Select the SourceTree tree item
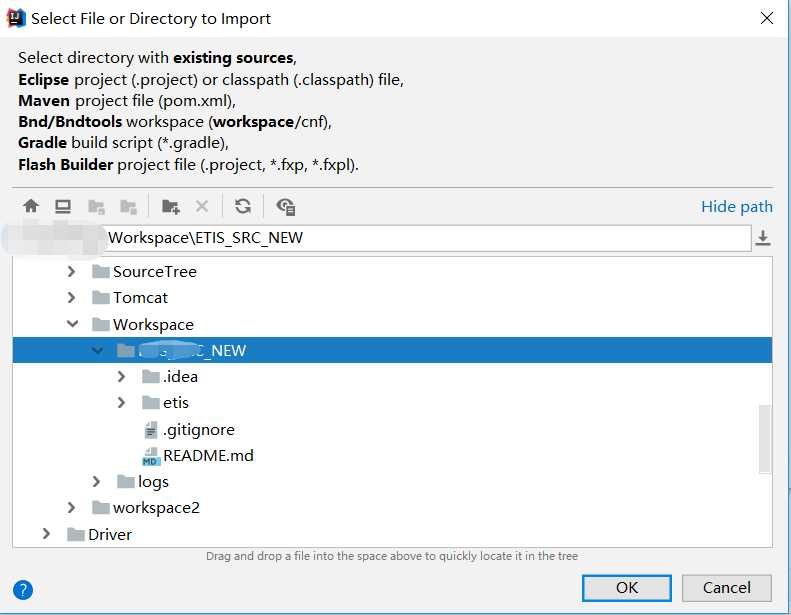The width and height of the screenshot is (791, 615). pyautogui.click(x=154, y=272)
